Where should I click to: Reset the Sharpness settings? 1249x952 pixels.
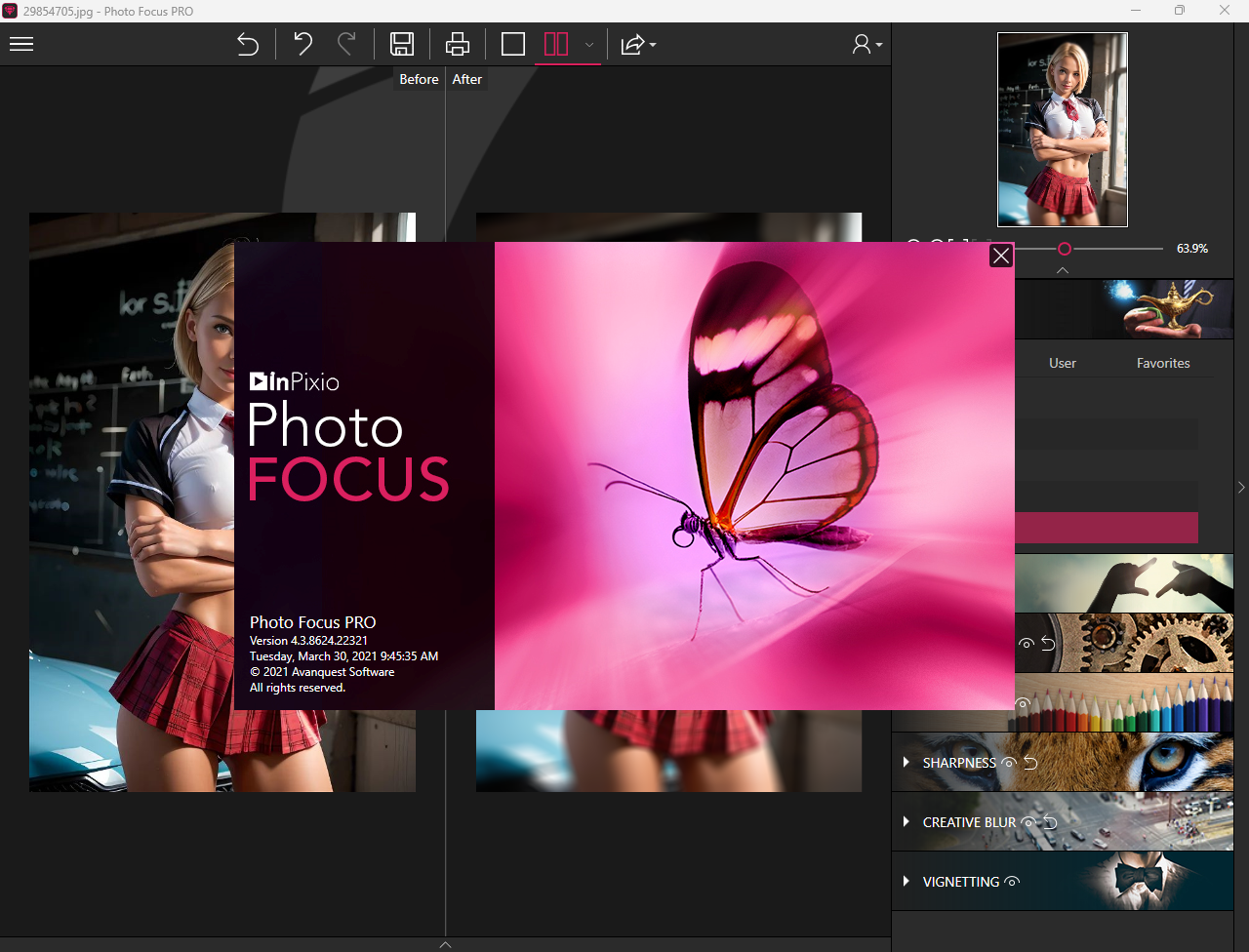point(1030,763)
